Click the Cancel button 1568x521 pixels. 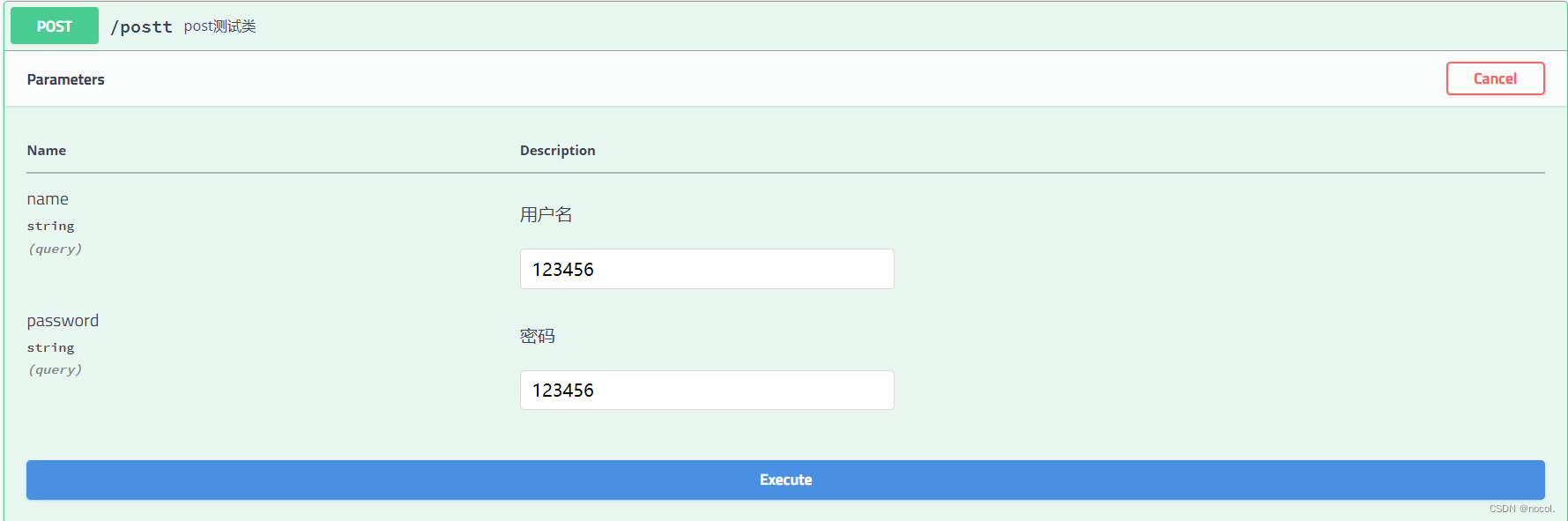pyautogui.click(x=1495, y=78)
